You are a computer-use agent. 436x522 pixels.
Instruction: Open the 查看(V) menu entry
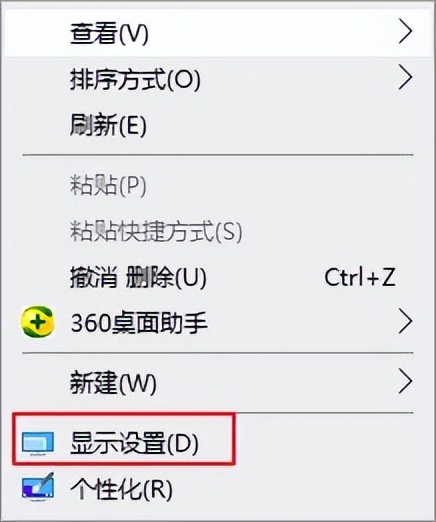click(x=218, y=32)
